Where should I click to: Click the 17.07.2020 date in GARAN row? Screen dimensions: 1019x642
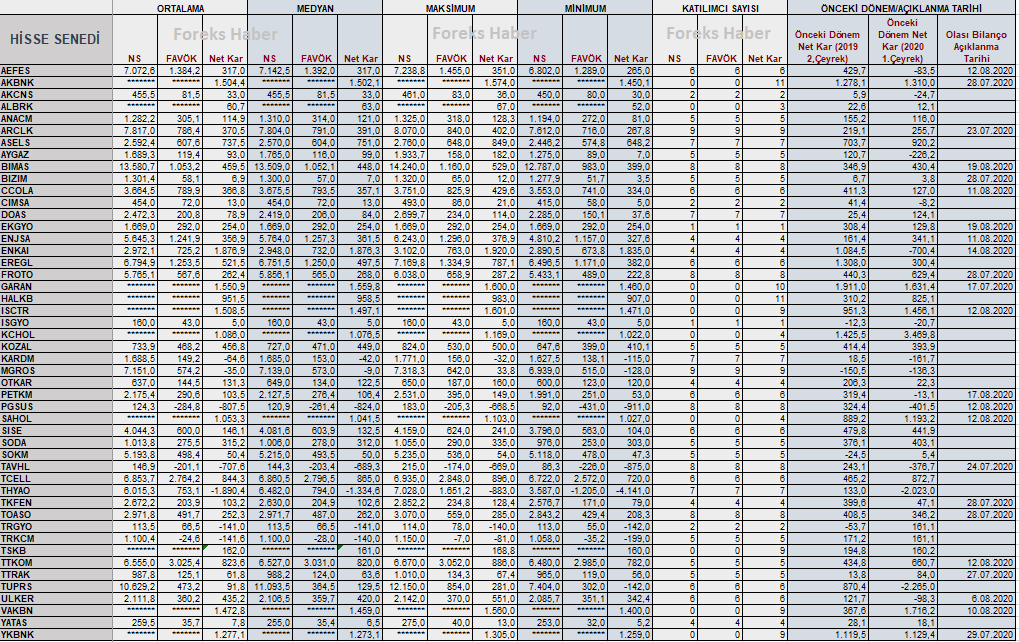point(990,287)
